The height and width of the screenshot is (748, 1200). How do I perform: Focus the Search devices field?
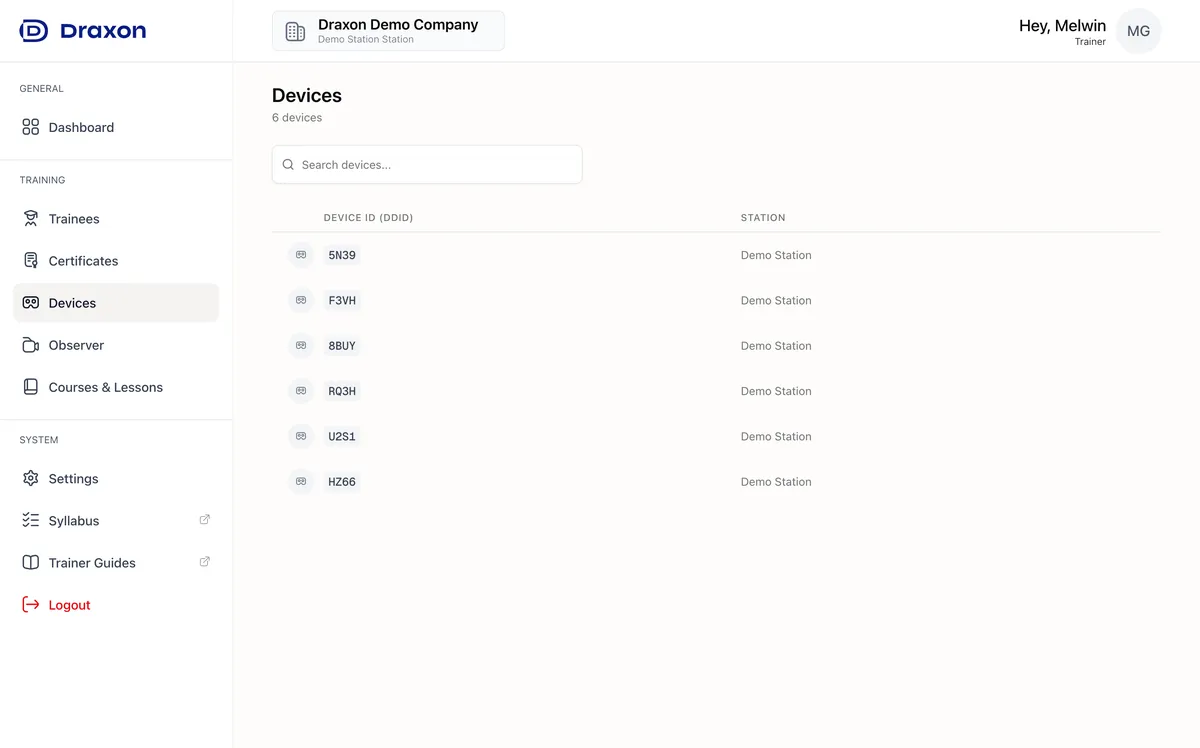coord(427,164)
